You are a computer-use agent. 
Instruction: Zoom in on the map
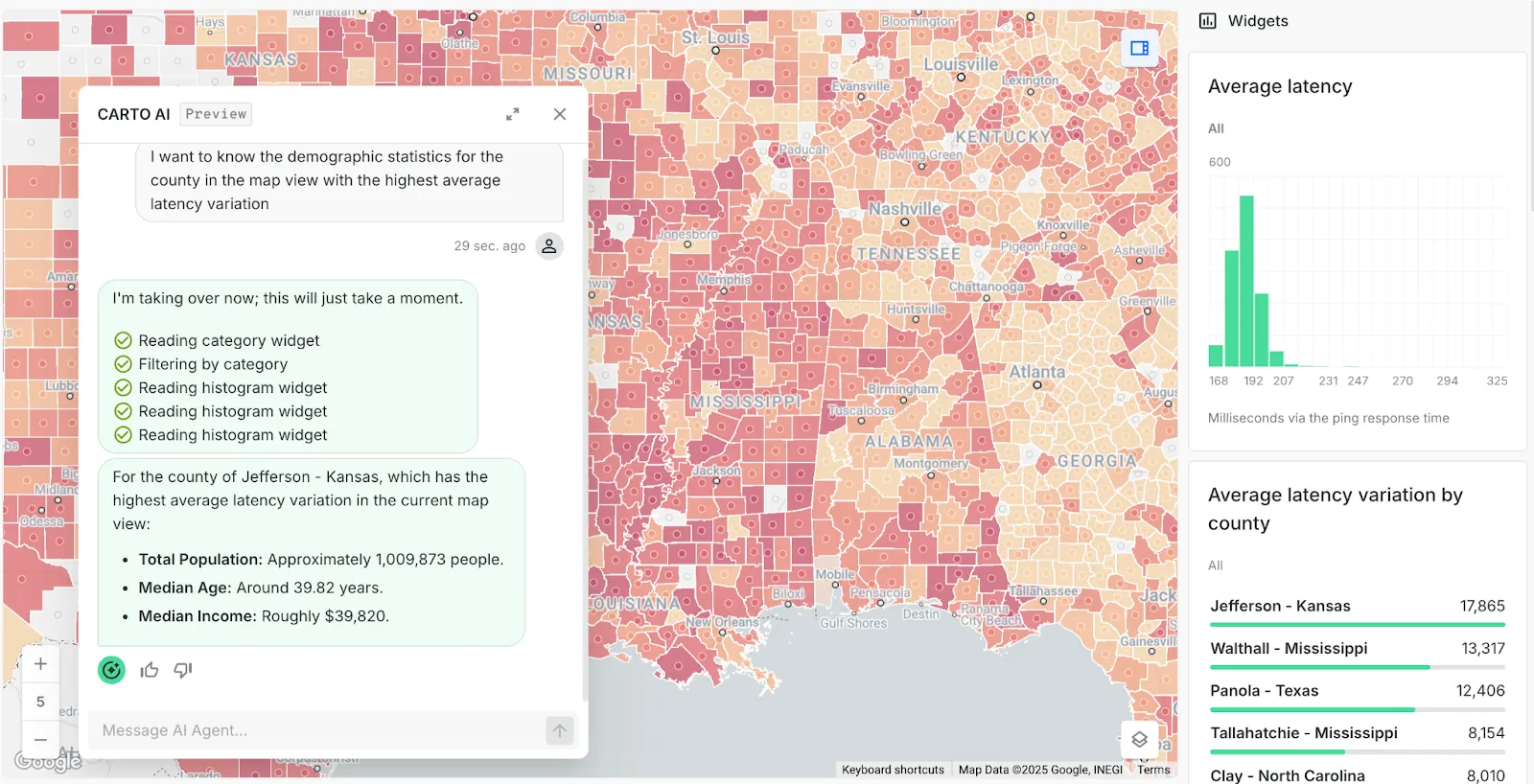(40, 663)
